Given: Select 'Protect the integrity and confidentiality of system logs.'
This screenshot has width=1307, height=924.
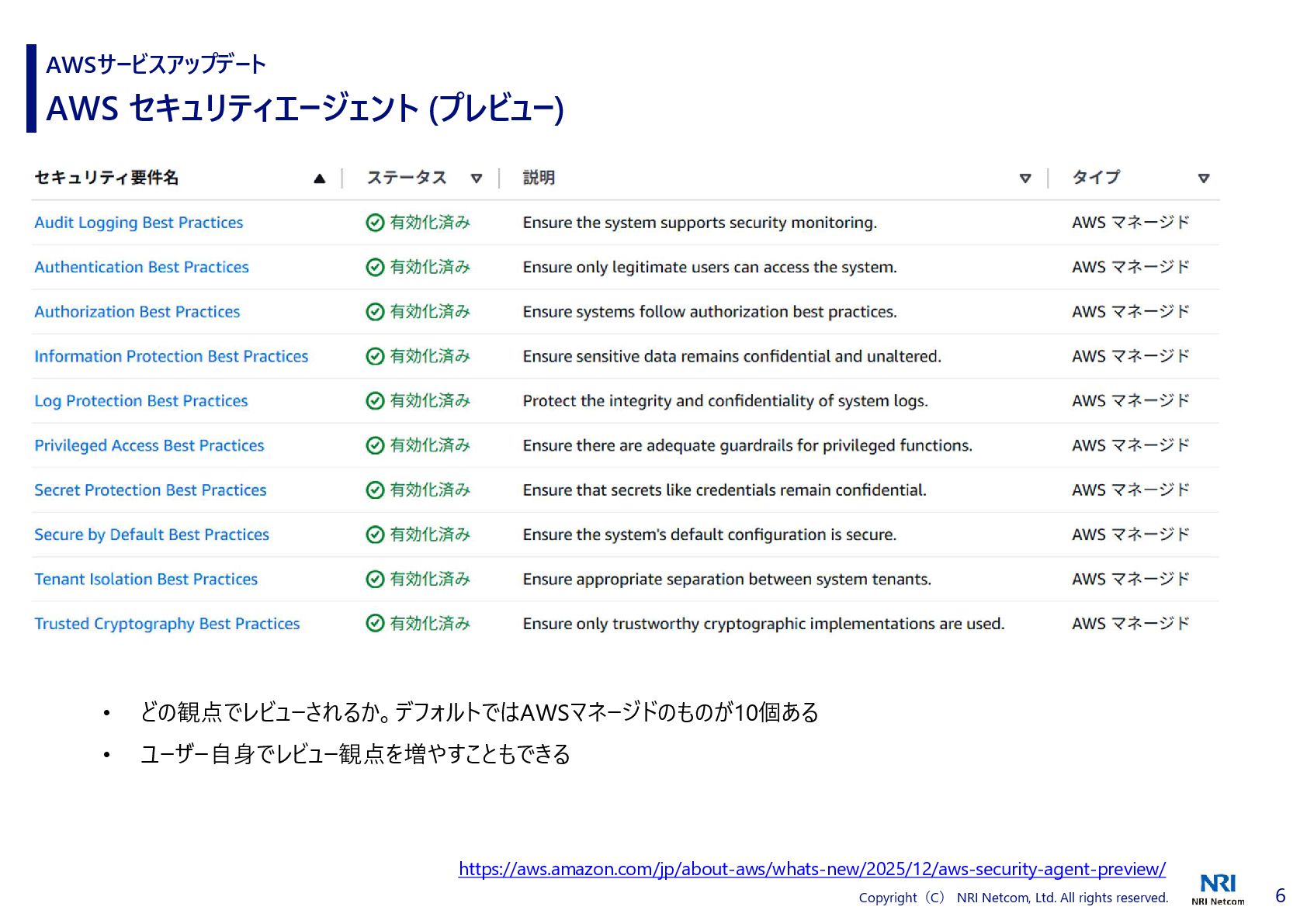Looking at the screenshot, I should coord(726,401).
